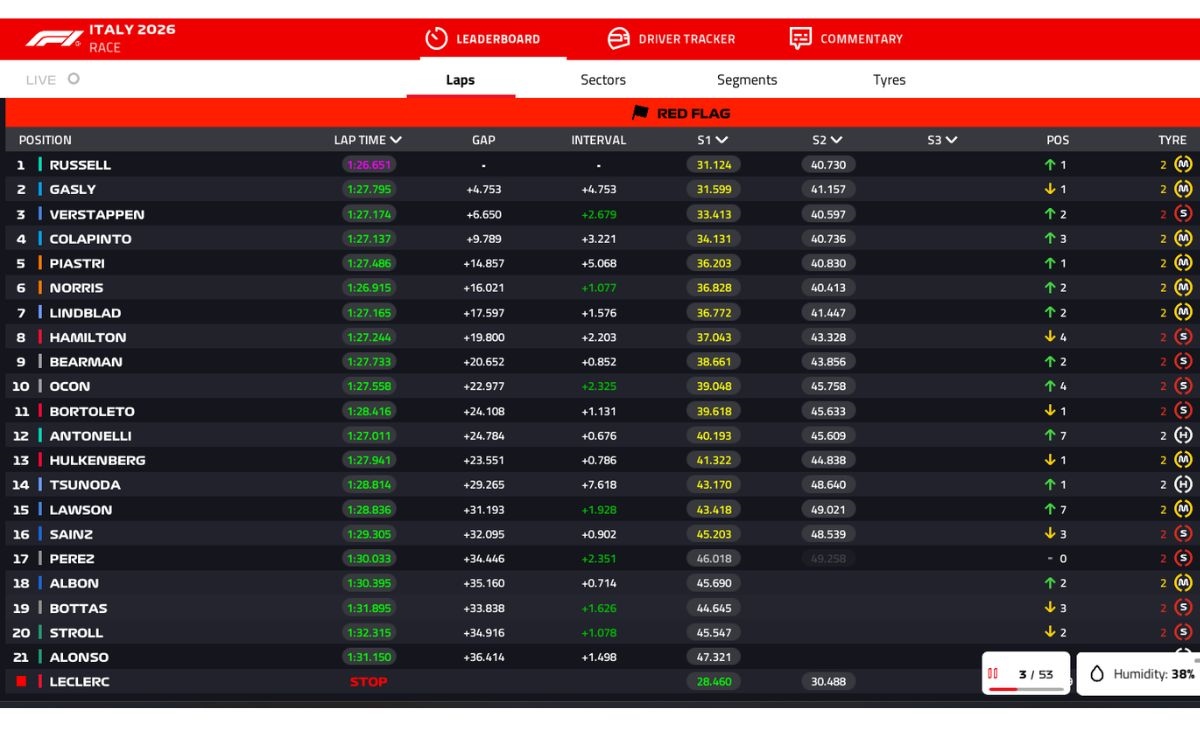Click Hamilton's position-lost down arrow
Image resolution: width=1200 pixels, height=729 pixels.
1050,337
